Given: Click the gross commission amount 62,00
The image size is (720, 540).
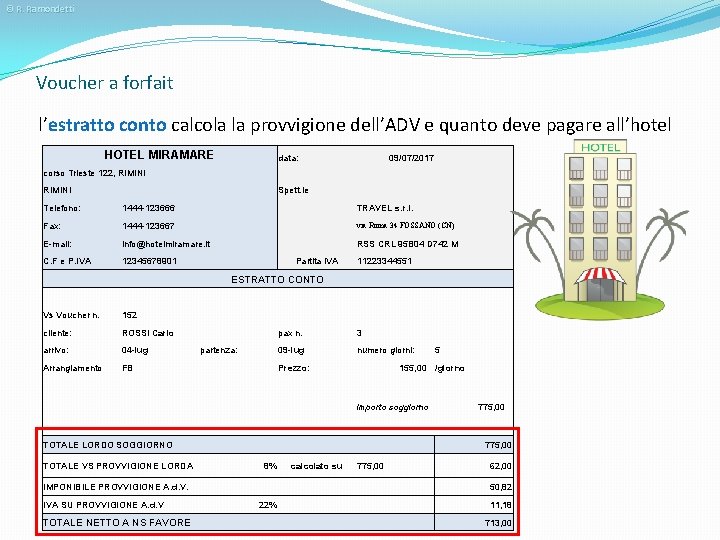Looking at the screenshot, I should pyautogui.click(x=501, y=466).
